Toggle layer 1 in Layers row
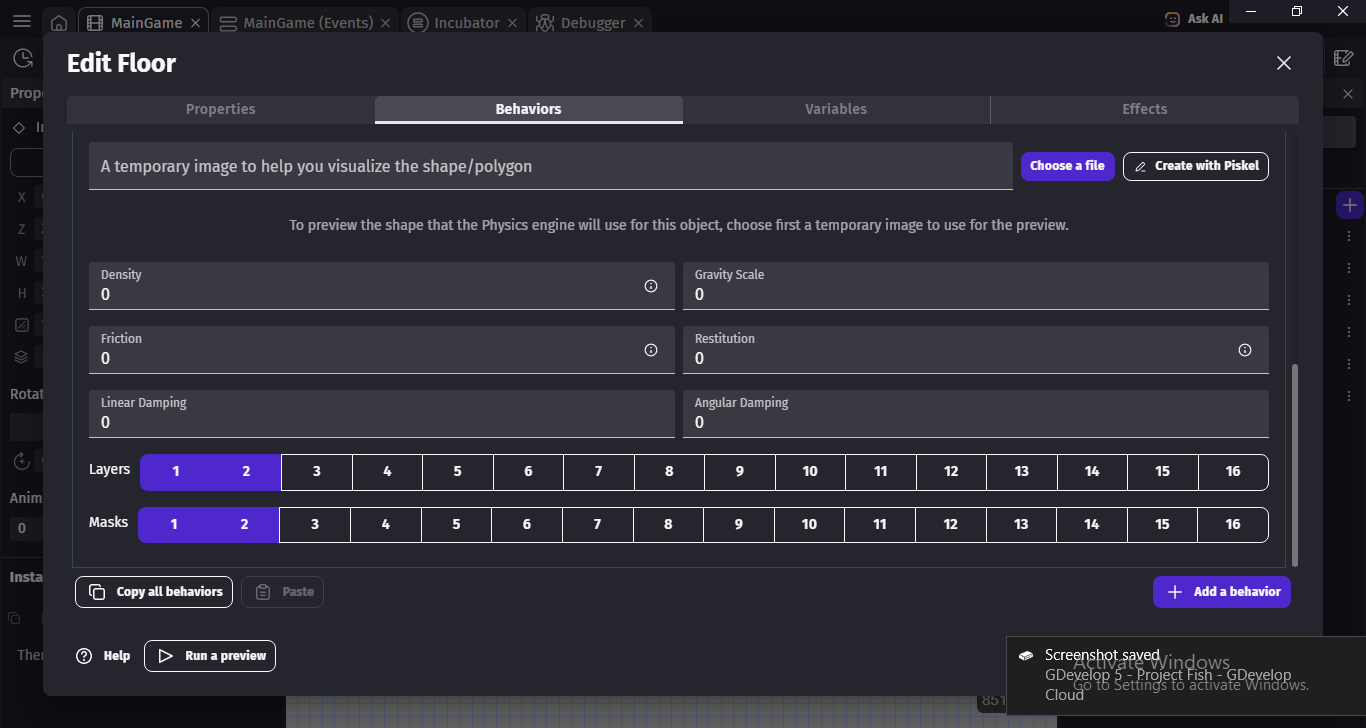Screen dimensions: 1366x728 pos(176,472)
